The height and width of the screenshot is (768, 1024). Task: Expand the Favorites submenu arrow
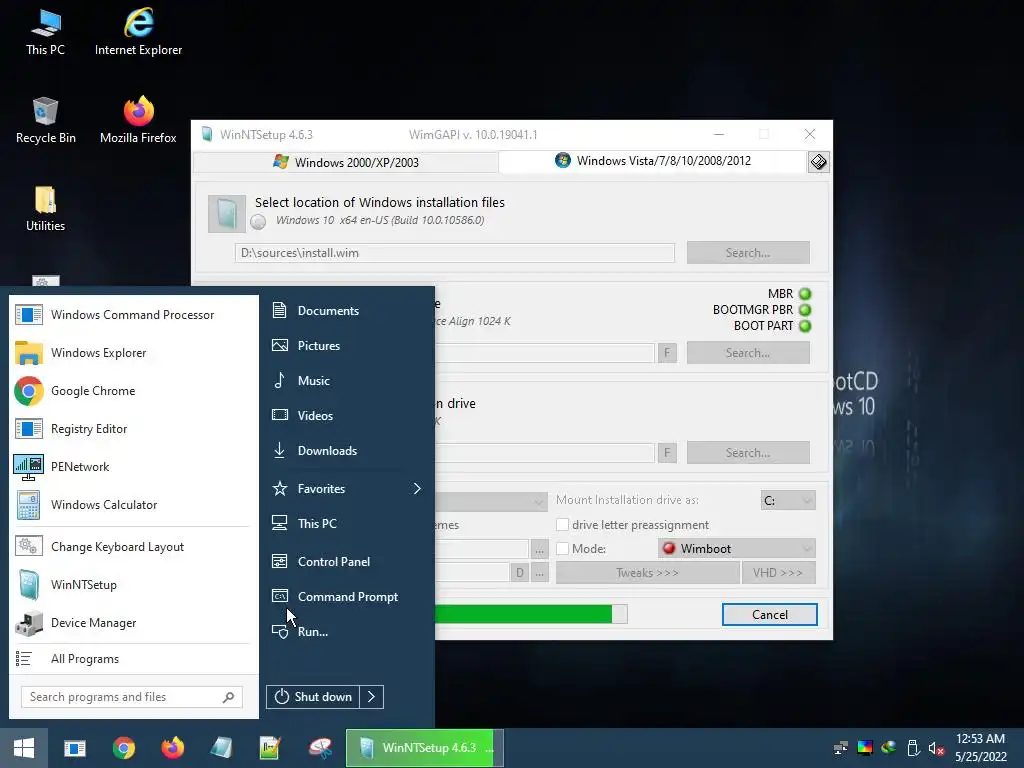click(417, 488)
